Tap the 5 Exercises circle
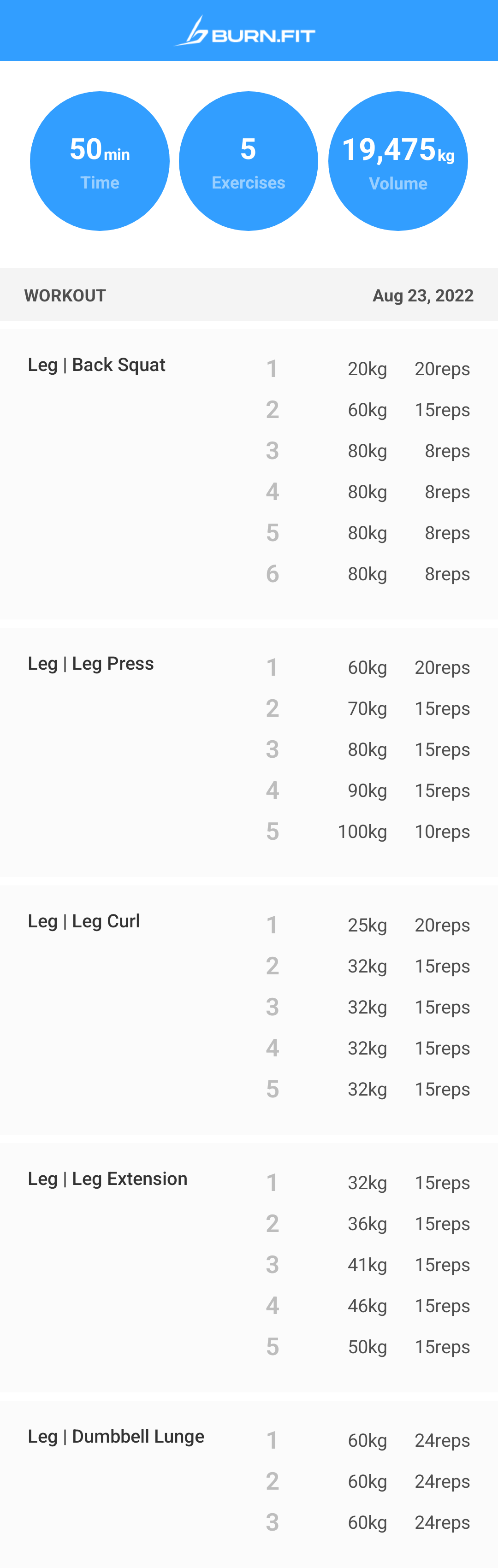This screenshot has width=498, height=1568. (x=249, y=161)
